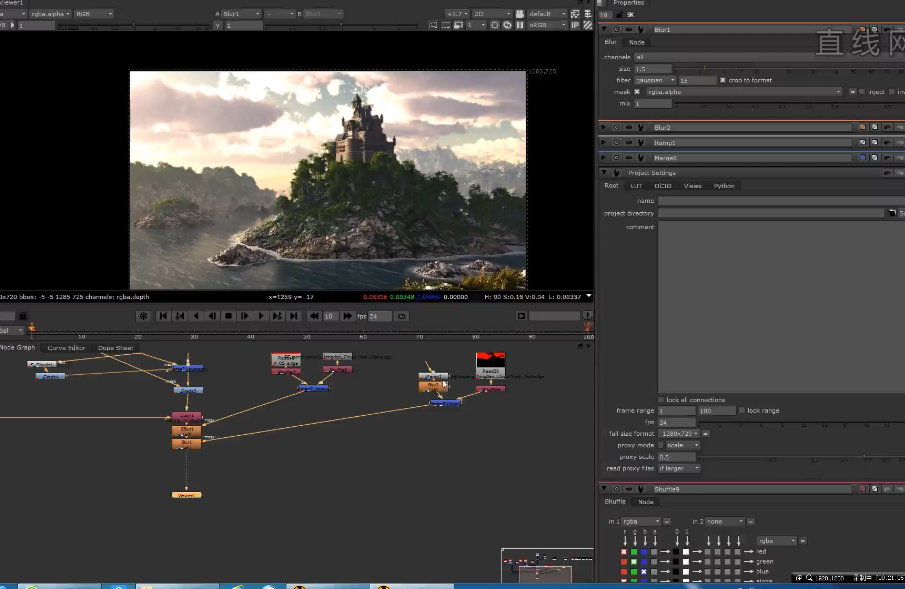Stop playback with the square stop button
The image size is (905, 589).
click(229, 316)
